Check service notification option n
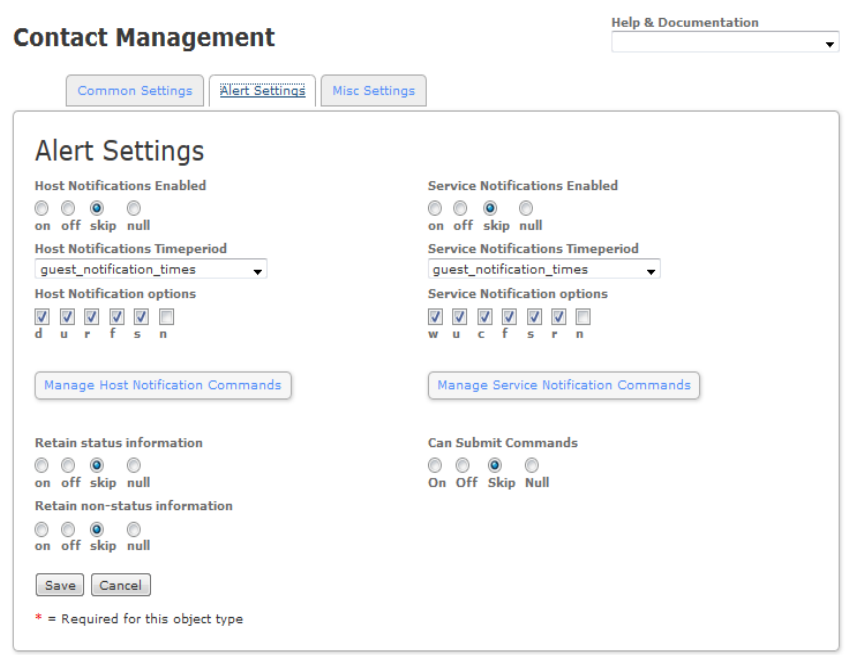The height and width of the screenshot is (655, 856). (583, 317)
